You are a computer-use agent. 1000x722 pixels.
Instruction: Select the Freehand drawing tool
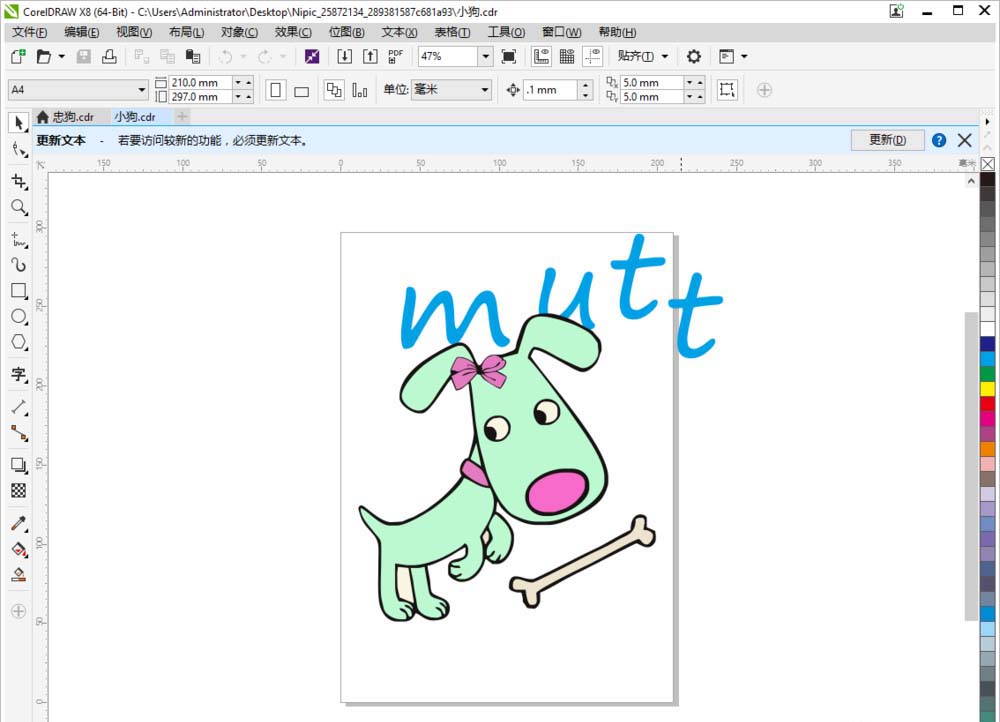coord(18,240)
